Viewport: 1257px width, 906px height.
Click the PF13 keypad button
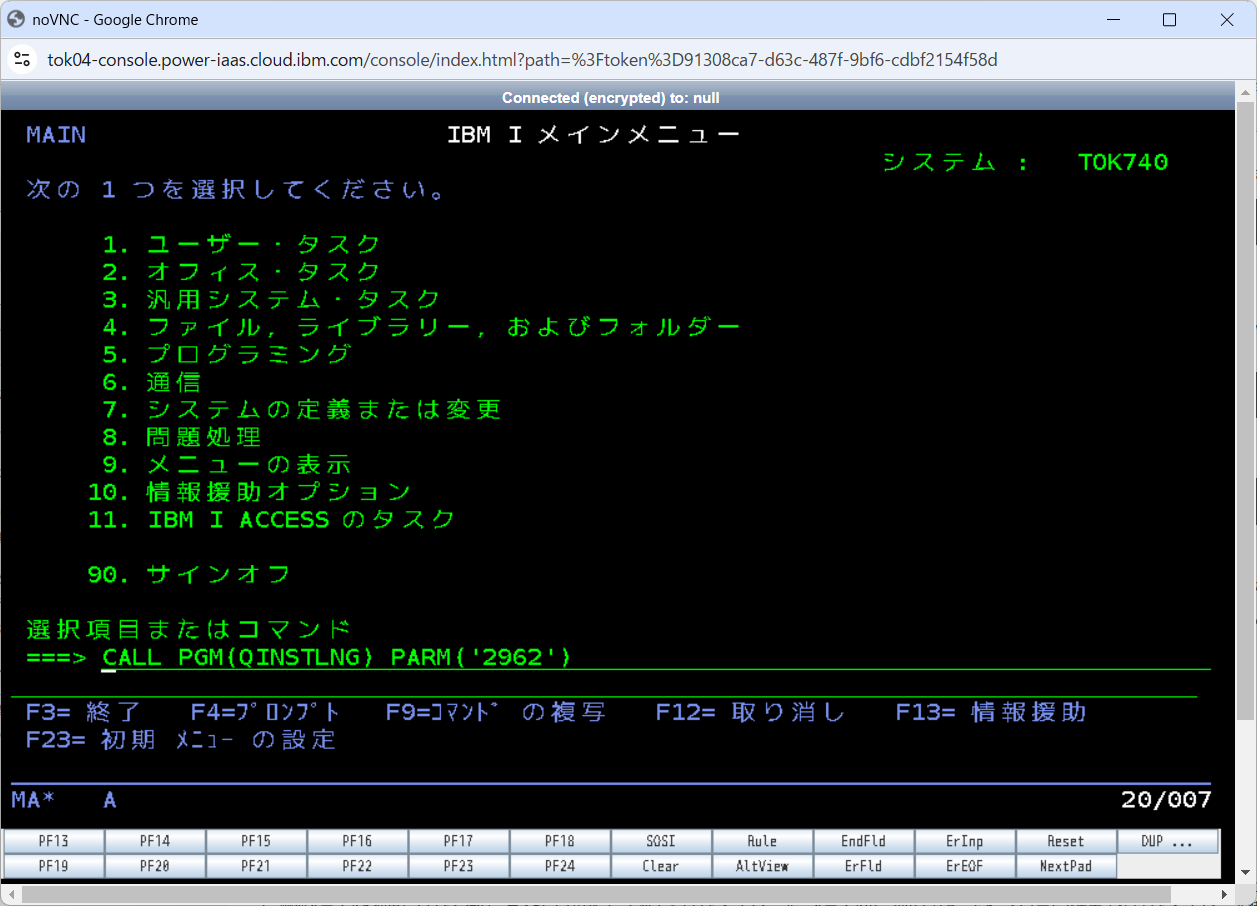coord(54,842)
